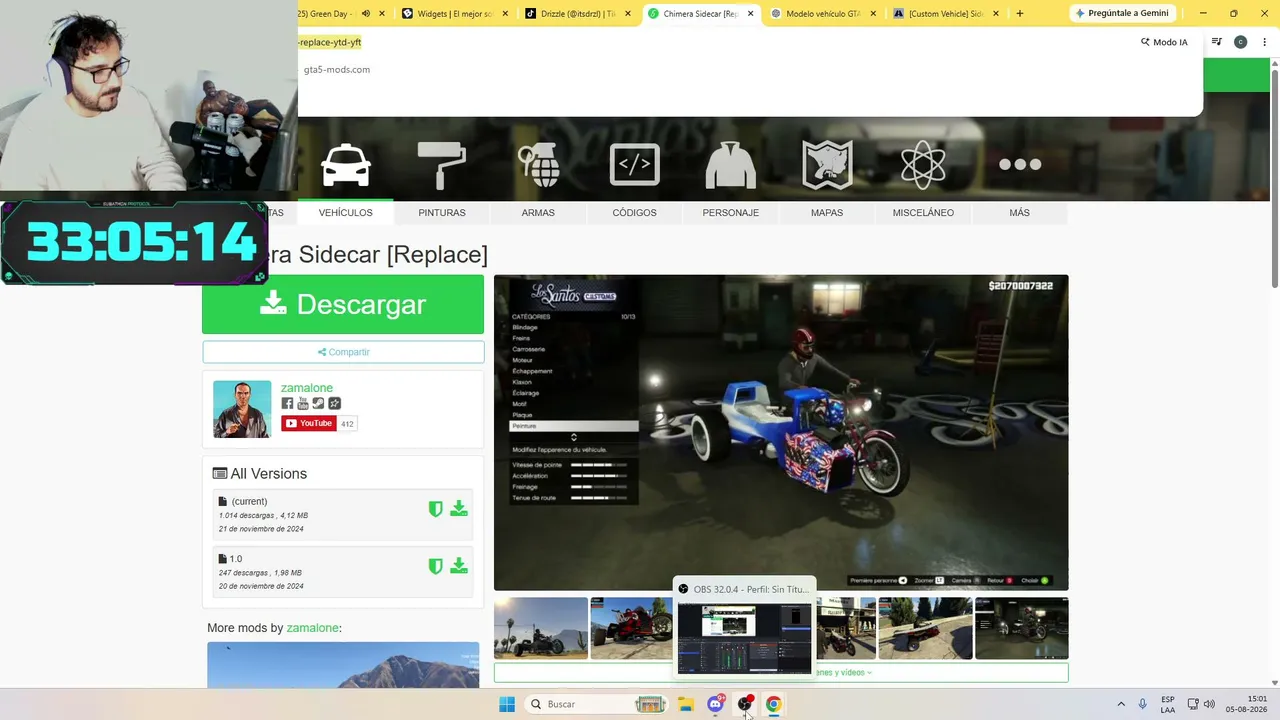The height and width of the screenshot is (720, 1280).
Task: Open the Chrome profile avatar
Action: tap(1240, 42)
